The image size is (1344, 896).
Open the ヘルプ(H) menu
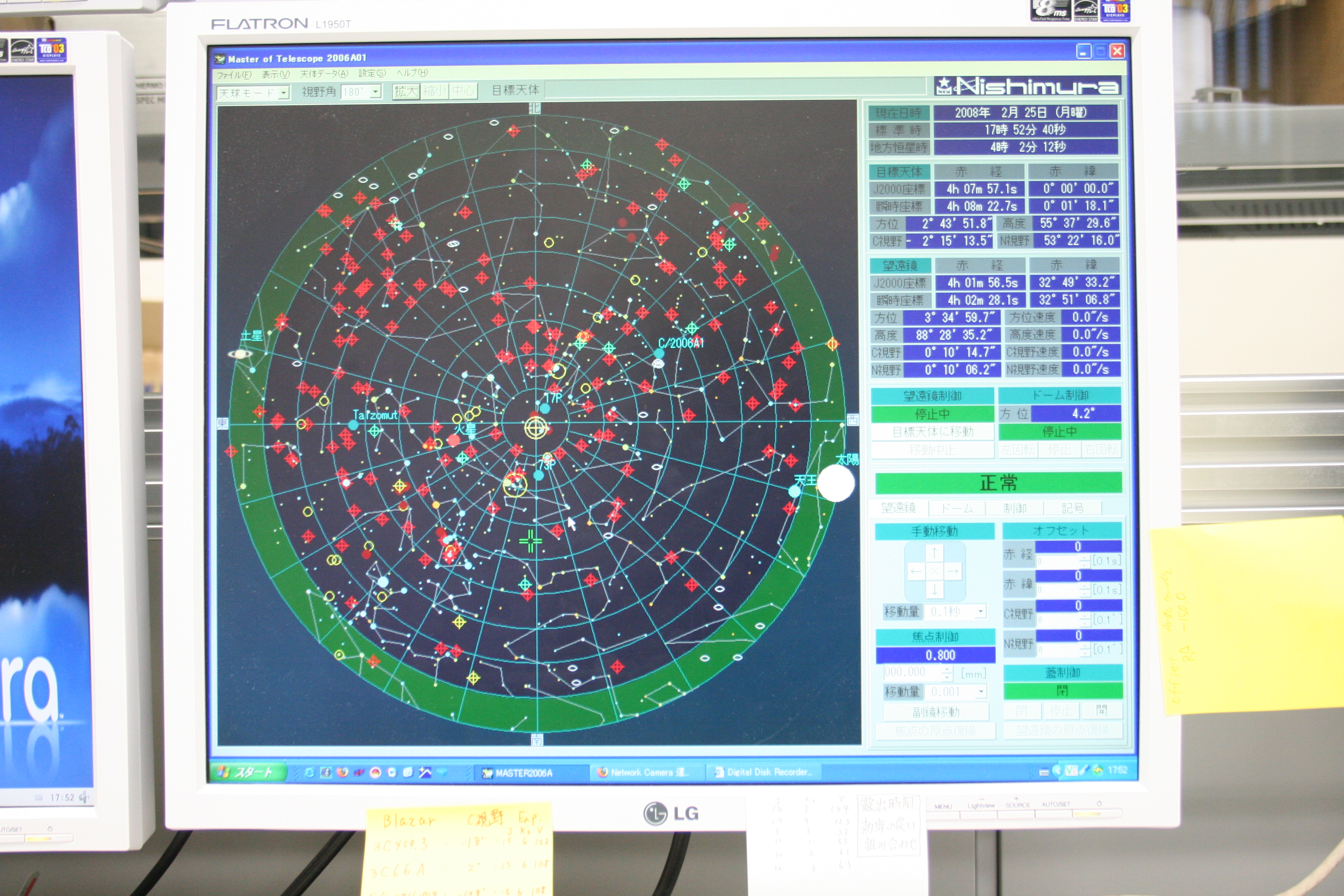click(x=412, y=73)
